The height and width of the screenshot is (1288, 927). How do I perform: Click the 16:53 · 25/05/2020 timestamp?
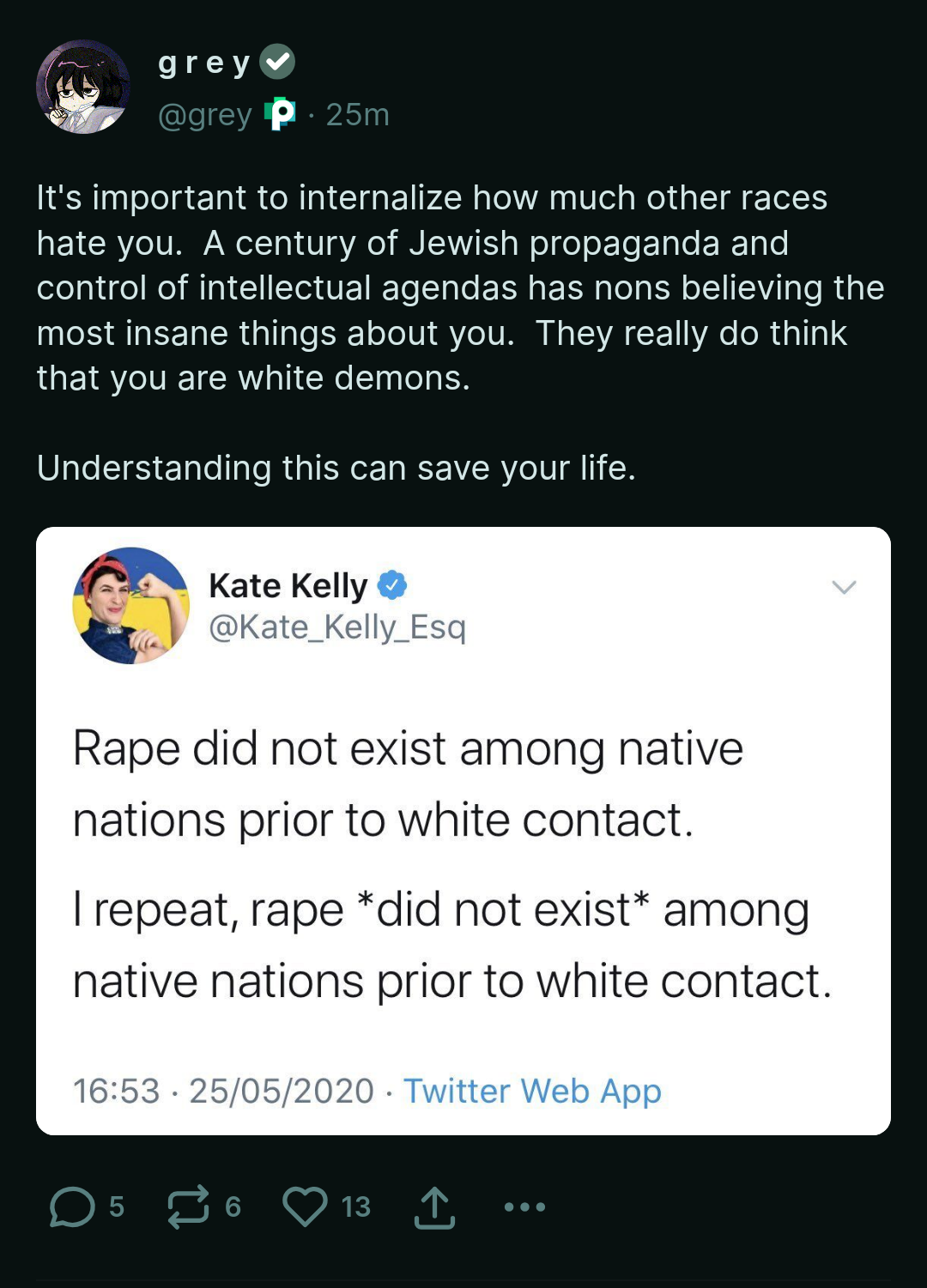point(223,1091)
